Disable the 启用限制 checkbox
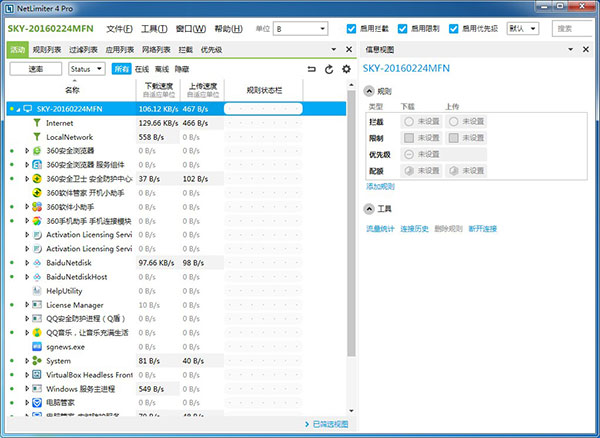The height and width of the screenshot is (438, 600). click(402, 29)
